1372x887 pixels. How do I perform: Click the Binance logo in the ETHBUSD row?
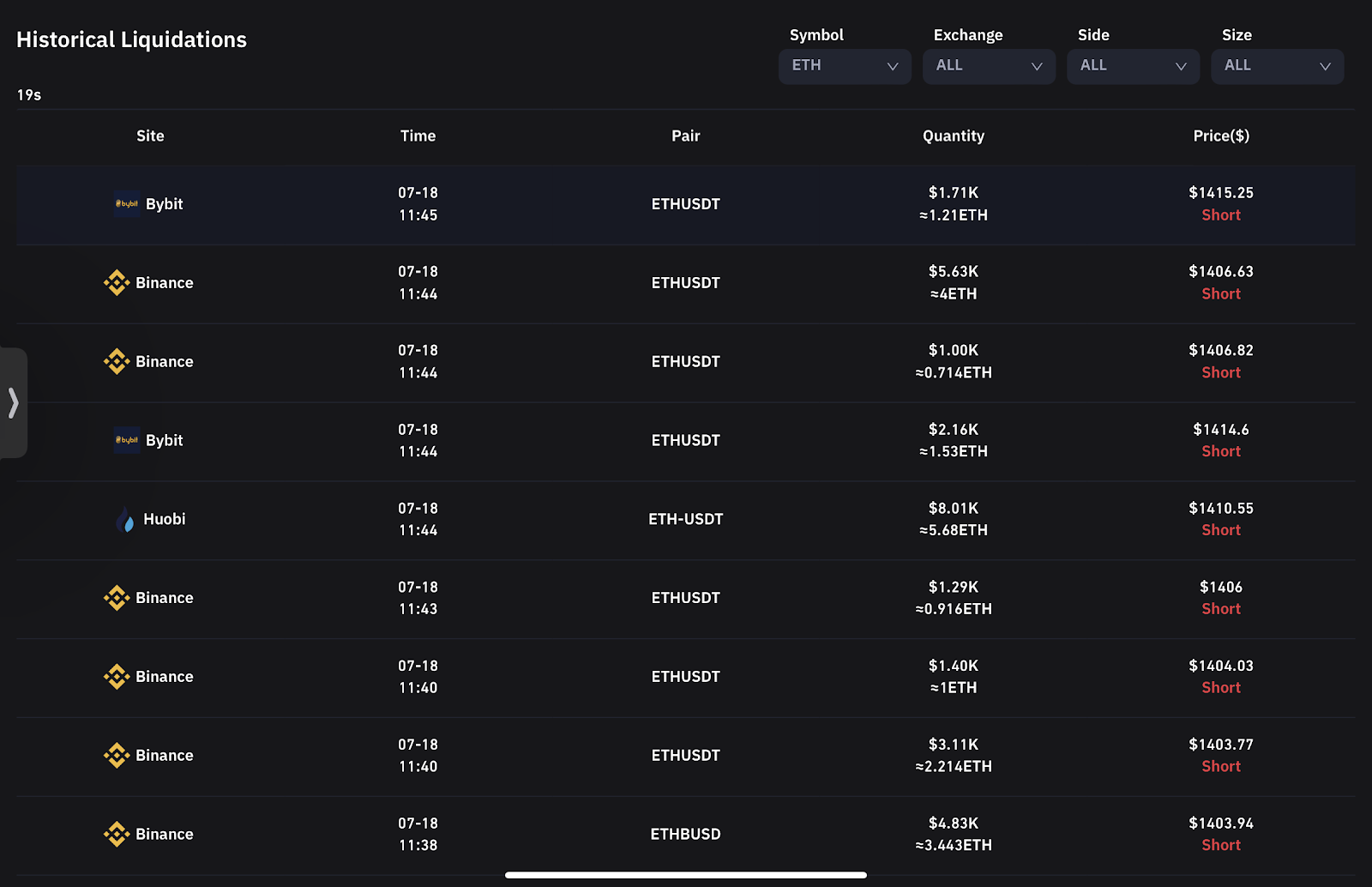(x=117, y=835)
